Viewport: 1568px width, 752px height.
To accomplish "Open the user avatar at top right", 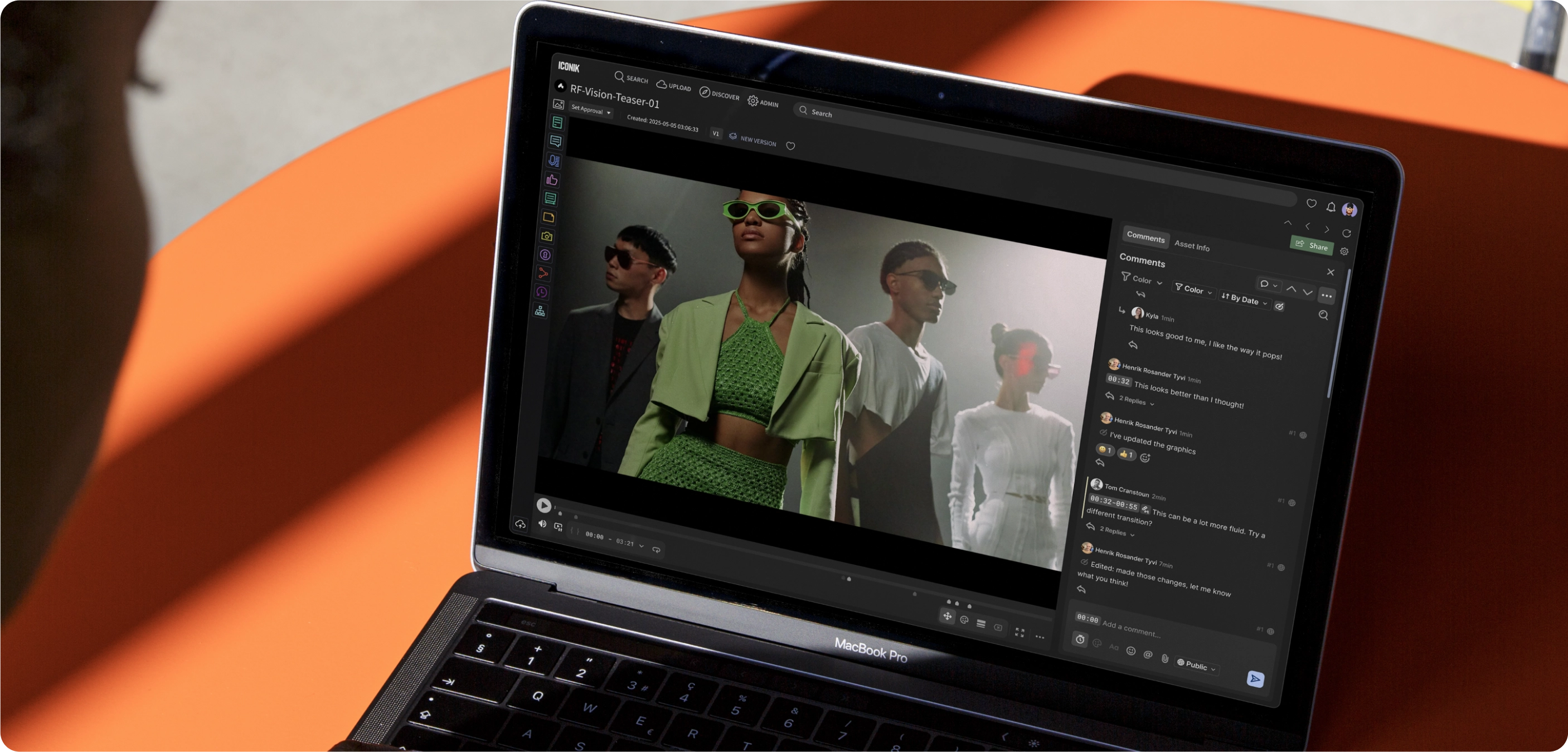I will [x=1349, y=210].
